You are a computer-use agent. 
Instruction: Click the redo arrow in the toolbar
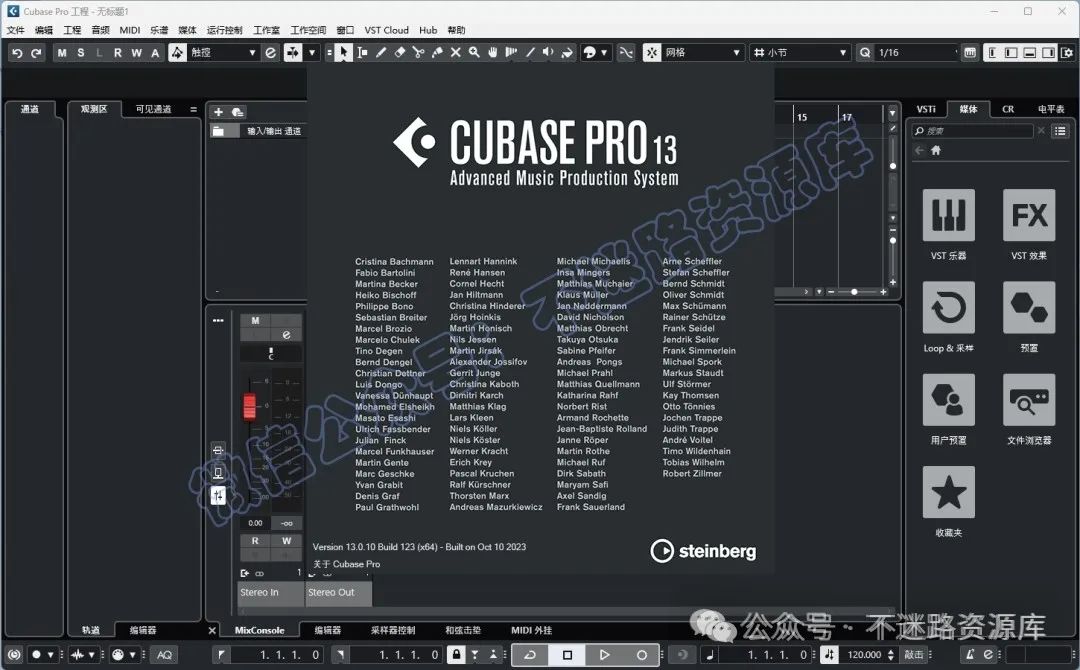pyautogui.click(x=37, y=52)
